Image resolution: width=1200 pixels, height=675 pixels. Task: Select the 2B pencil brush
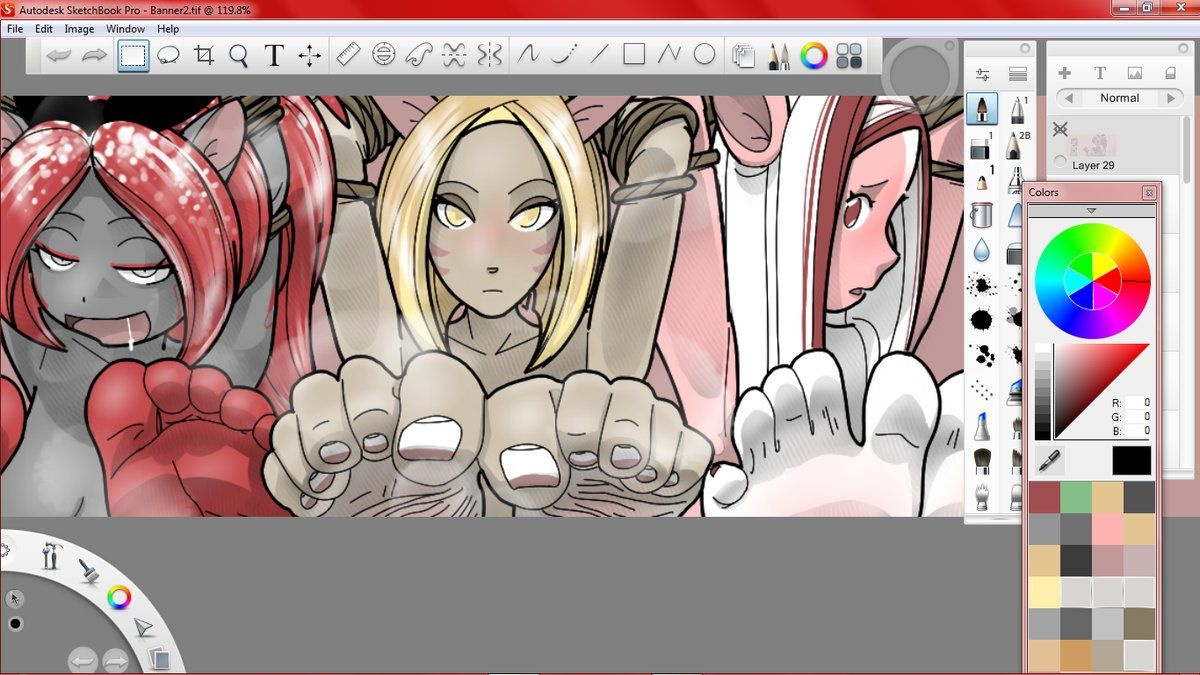click(x=1017, y=145)
